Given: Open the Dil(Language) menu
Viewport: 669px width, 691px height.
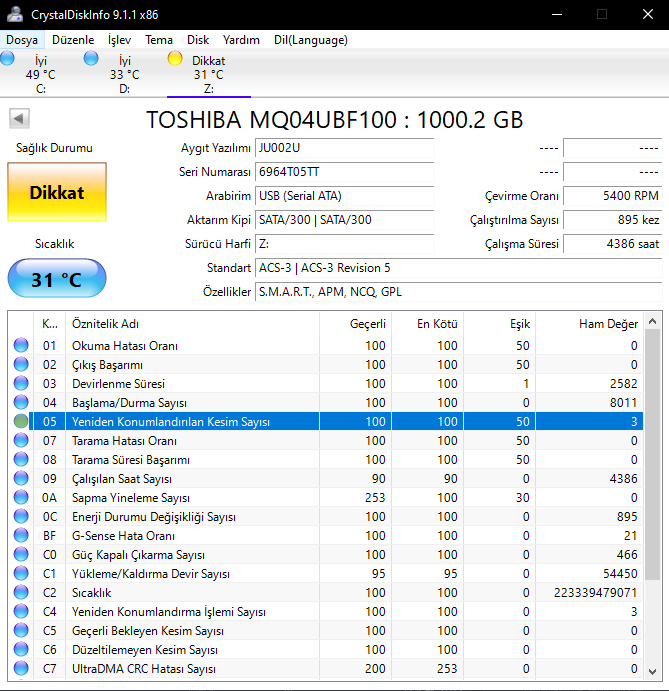Looking at the screenshot, I should point(311,40).
